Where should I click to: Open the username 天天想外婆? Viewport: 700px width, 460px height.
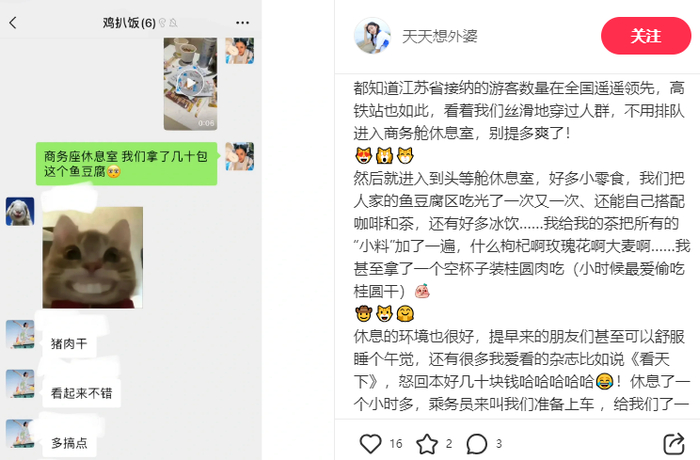[x=440, y=36]
